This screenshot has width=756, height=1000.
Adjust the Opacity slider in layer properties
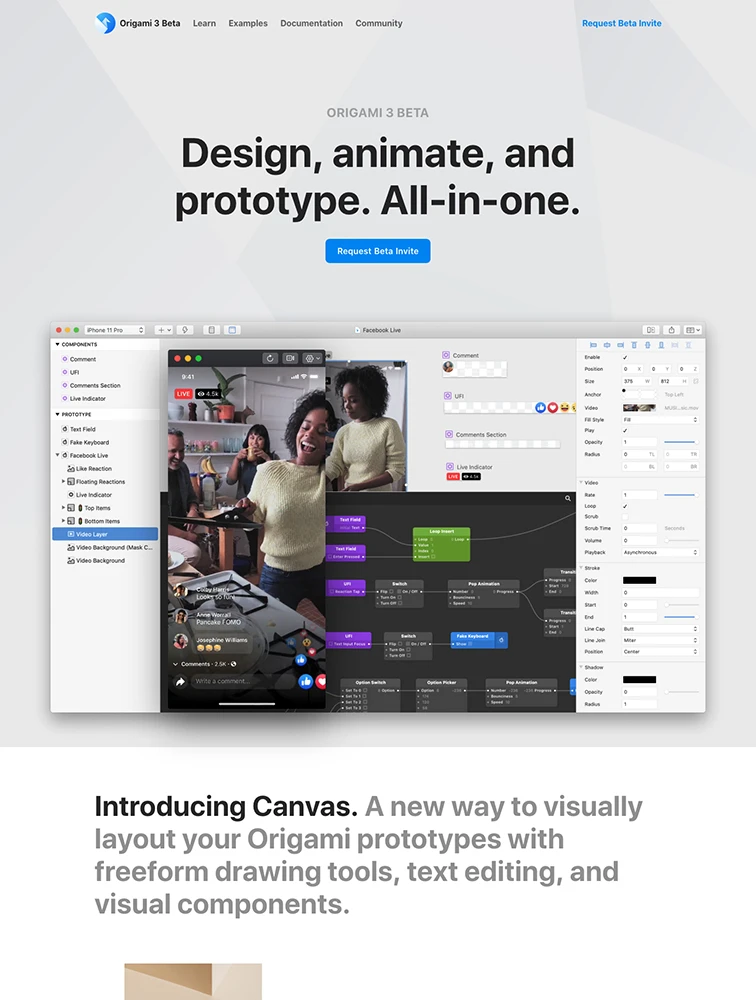coord(681,442)
